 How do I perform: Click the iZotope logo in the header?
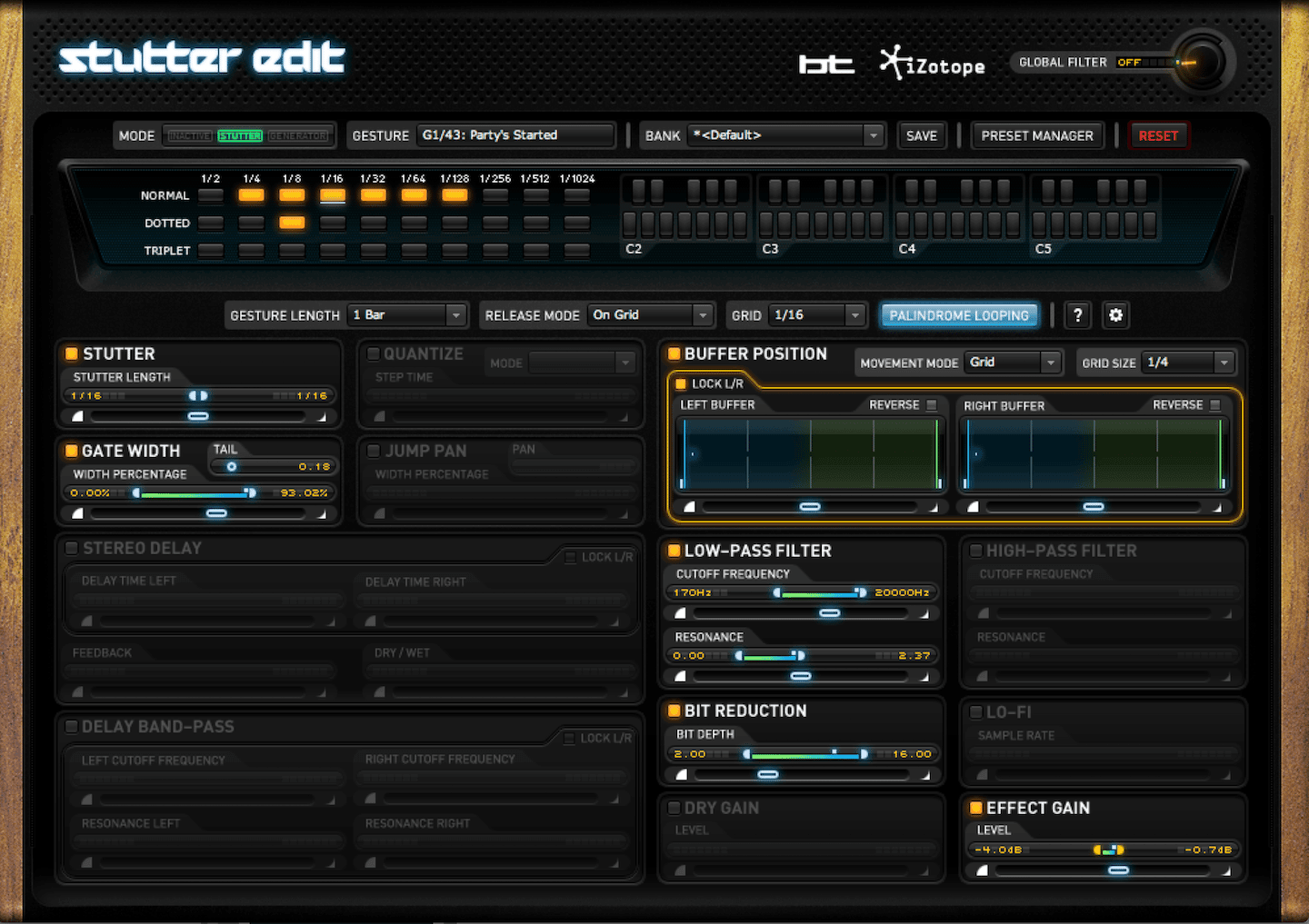point(932,64)
